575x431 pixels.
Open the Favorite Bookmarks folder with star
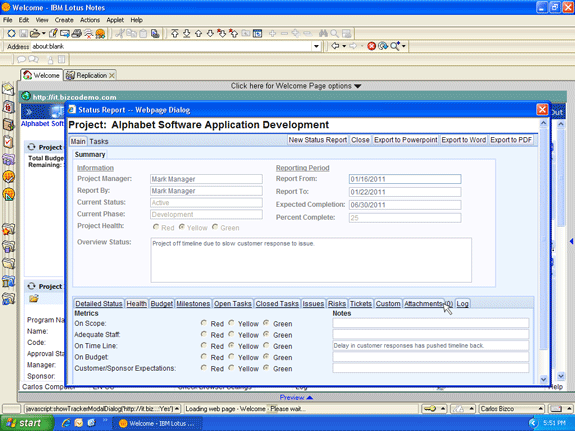tap(8, 229)
